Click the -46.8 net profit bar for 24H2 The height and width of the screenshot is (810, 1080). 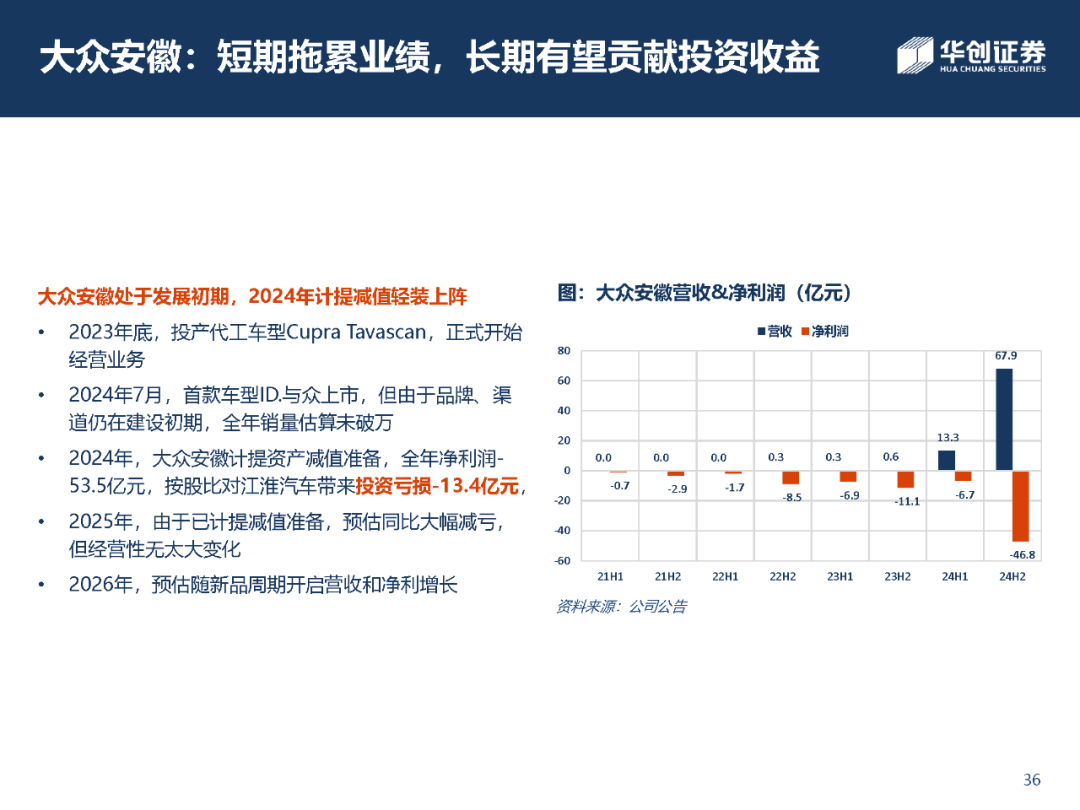pyautogui.click(x=1020, y=505)
